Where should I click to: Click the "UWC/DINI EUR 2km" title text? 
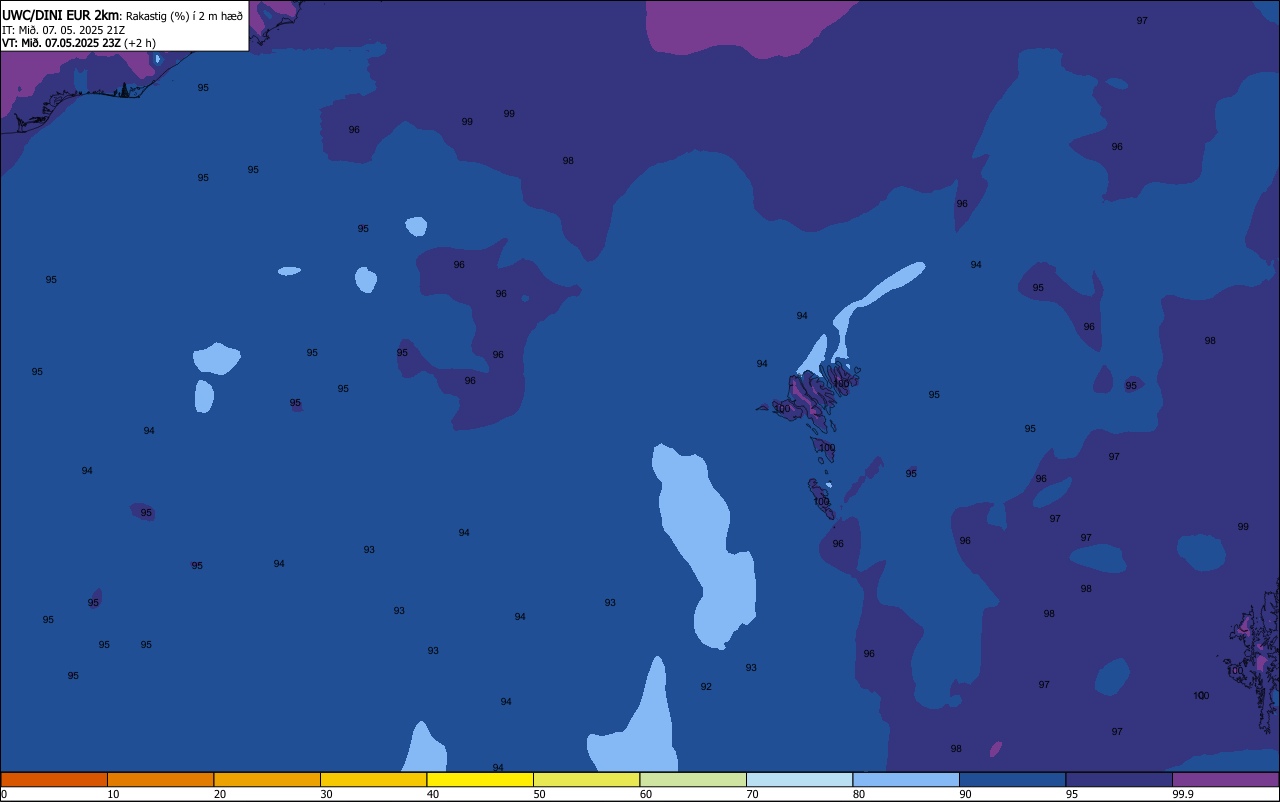pyautogui.click(x=61, y=15)
